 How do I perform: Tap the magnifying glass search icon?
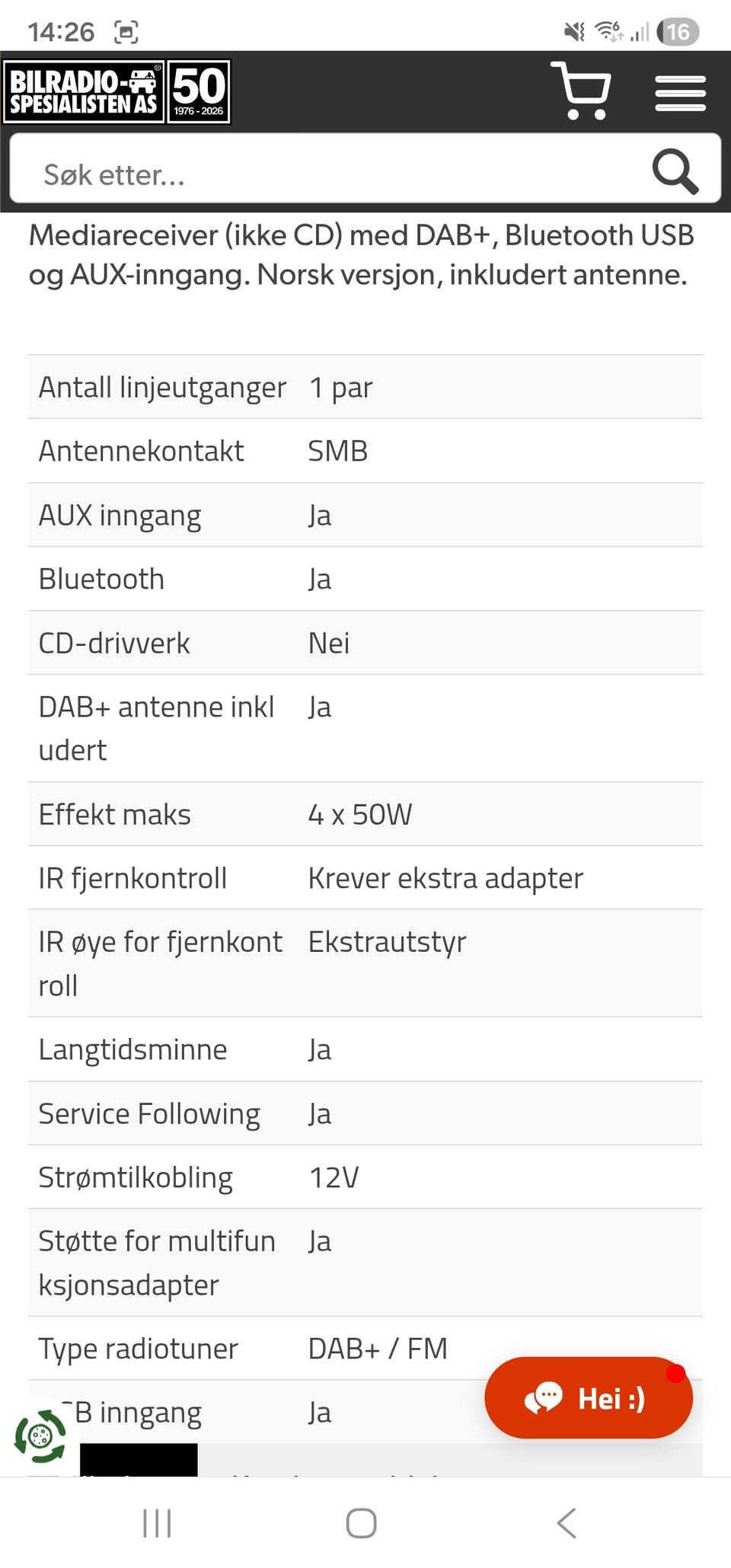coord(675,171)
